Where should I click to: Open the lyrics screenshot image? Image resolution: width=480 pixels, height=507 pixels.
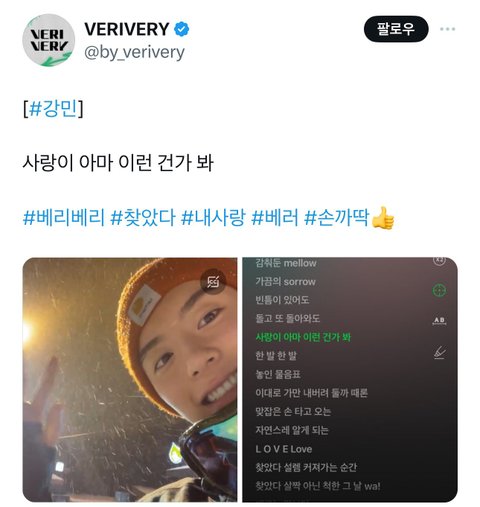pyautogui.click(x=350, y=379)
